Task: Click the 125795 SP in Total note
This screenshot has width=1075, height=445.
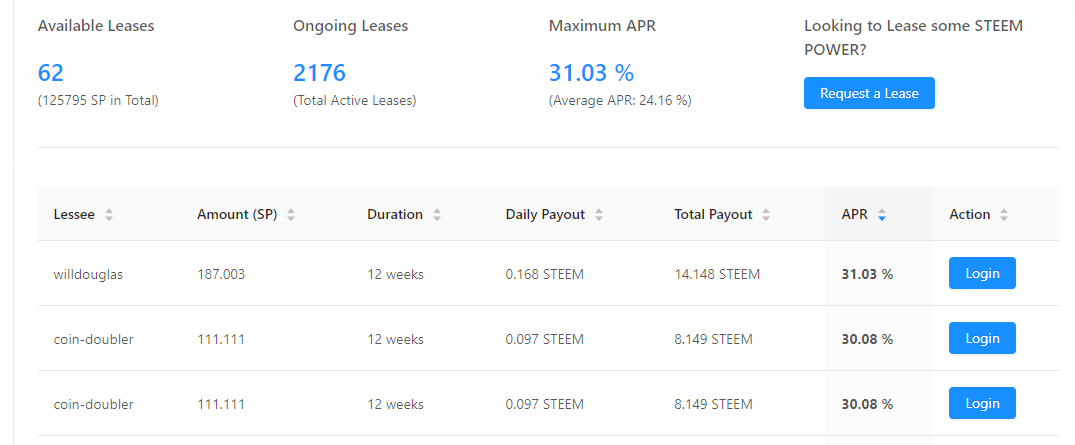Action: click(98, 101)
